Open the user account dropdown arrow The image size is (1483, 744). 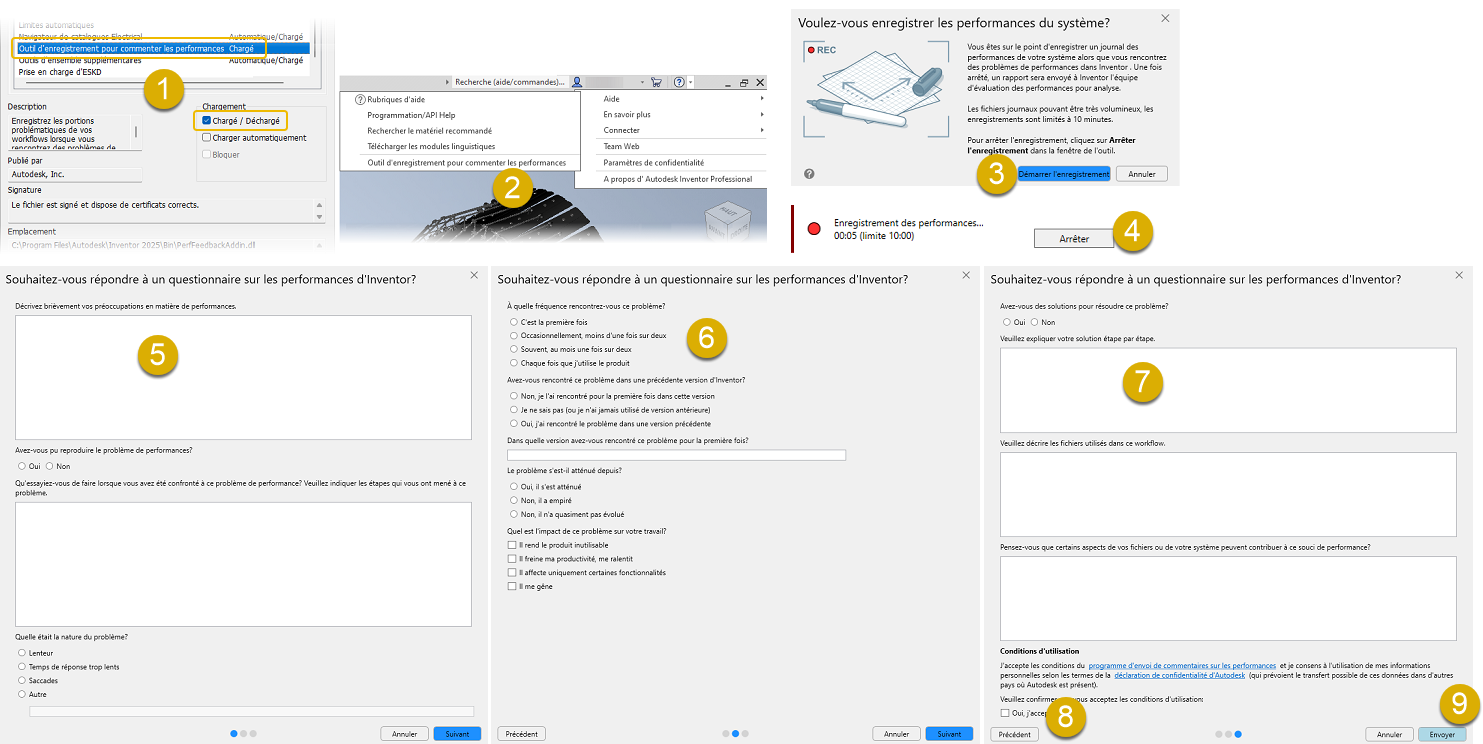642,82
